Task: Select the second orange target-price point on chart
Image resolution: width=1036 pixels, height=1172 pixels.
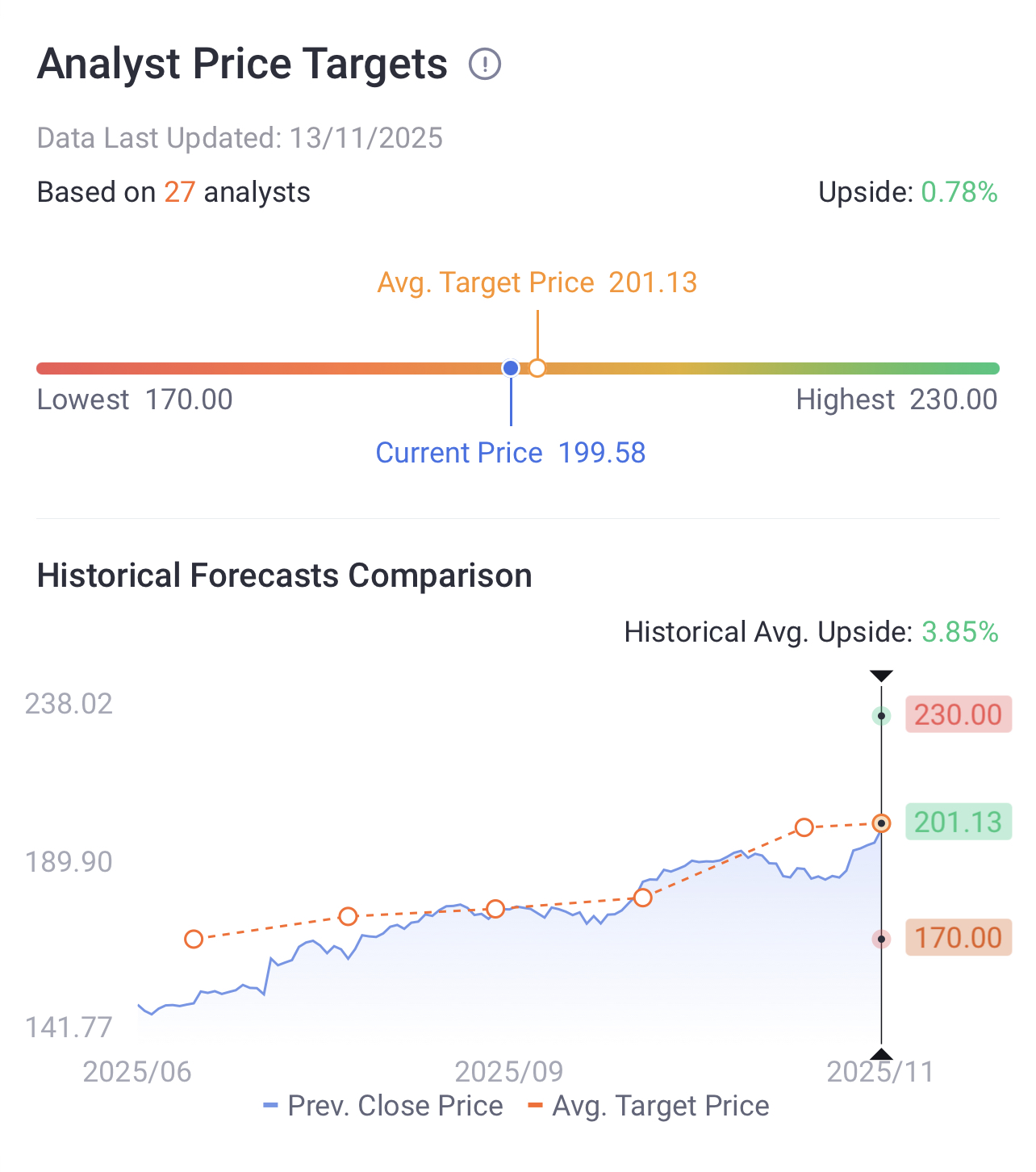Action: click(x=348, y=916)
